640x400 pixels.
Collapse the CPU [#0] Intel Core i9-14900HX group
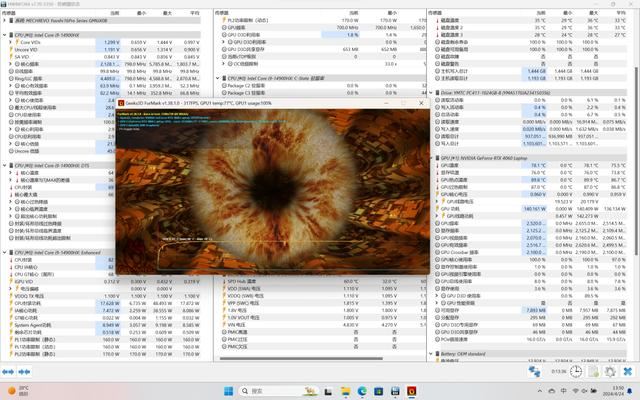click(5, 34)
